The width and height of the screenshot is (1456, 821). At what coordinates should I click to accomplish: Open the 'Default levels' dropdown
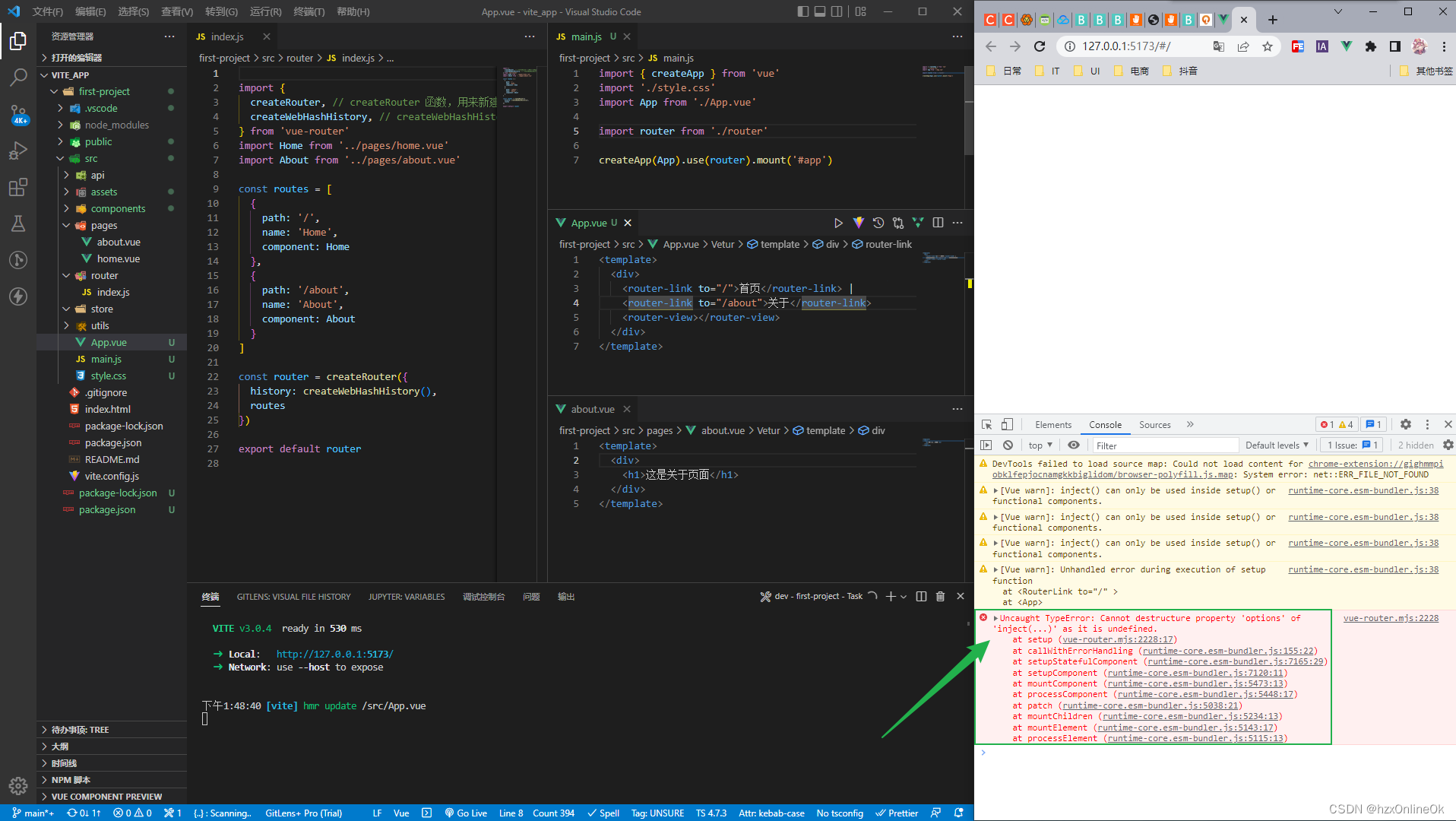[x=1277, y=445]
